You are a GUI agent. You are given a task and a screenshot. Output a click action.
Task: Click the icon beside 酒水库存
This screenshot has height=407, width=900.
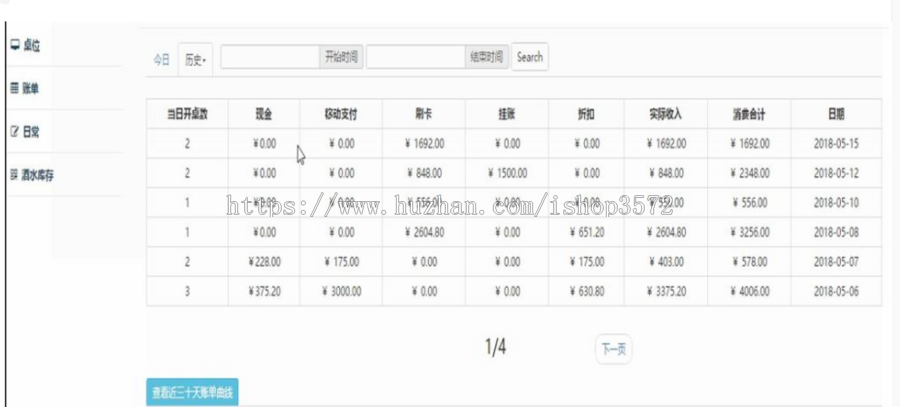point(14,175)
